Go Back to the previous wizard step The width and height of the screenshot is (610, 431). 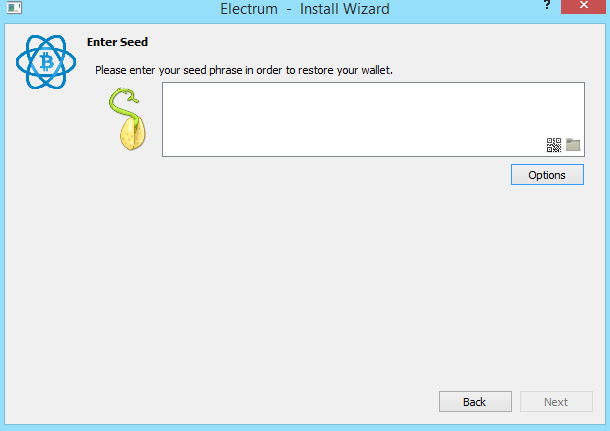coord(475,401)
